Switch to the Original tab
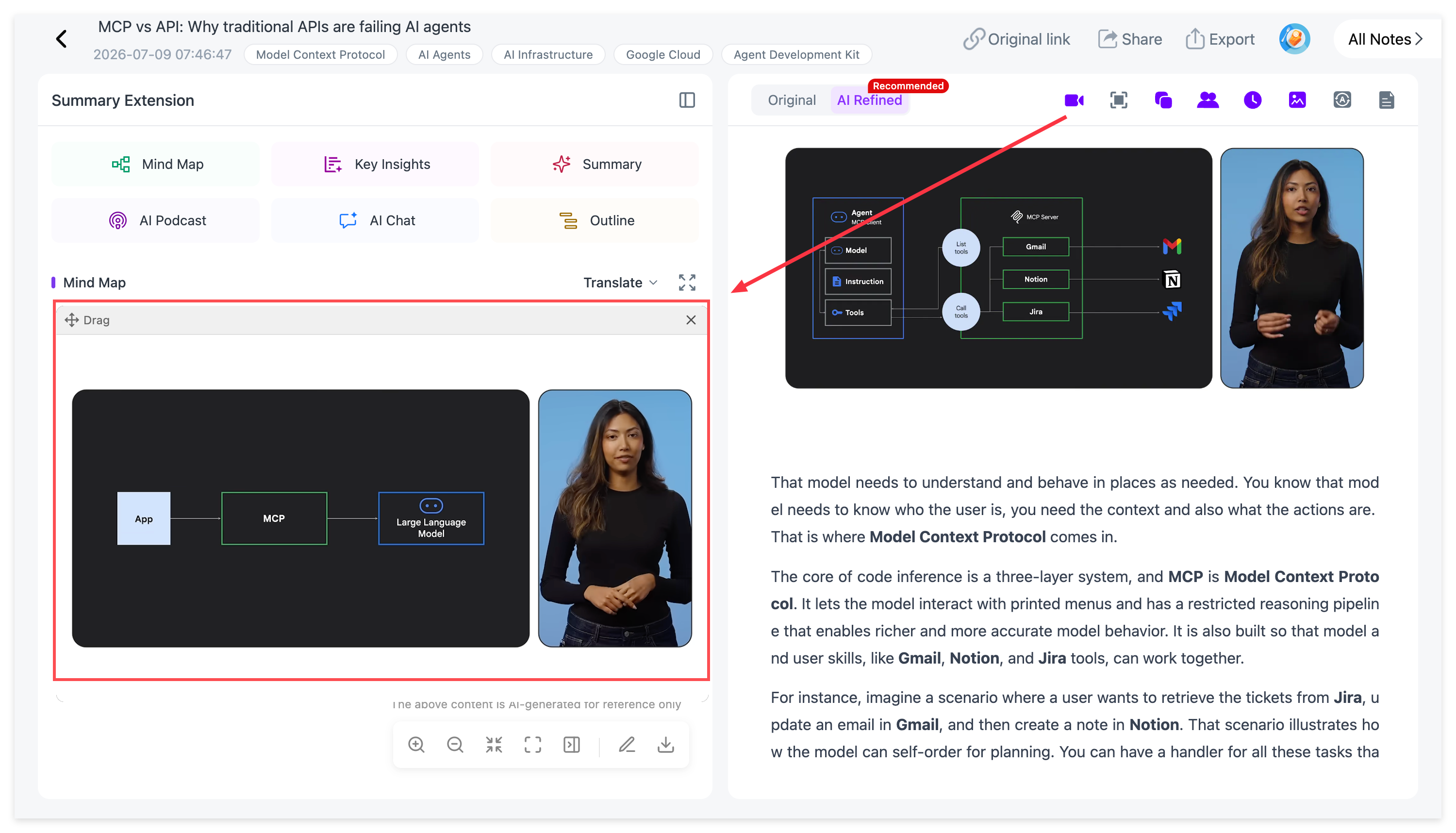Screen dimensions: 1456x833 pyautogui.click(x=792, y=100)
